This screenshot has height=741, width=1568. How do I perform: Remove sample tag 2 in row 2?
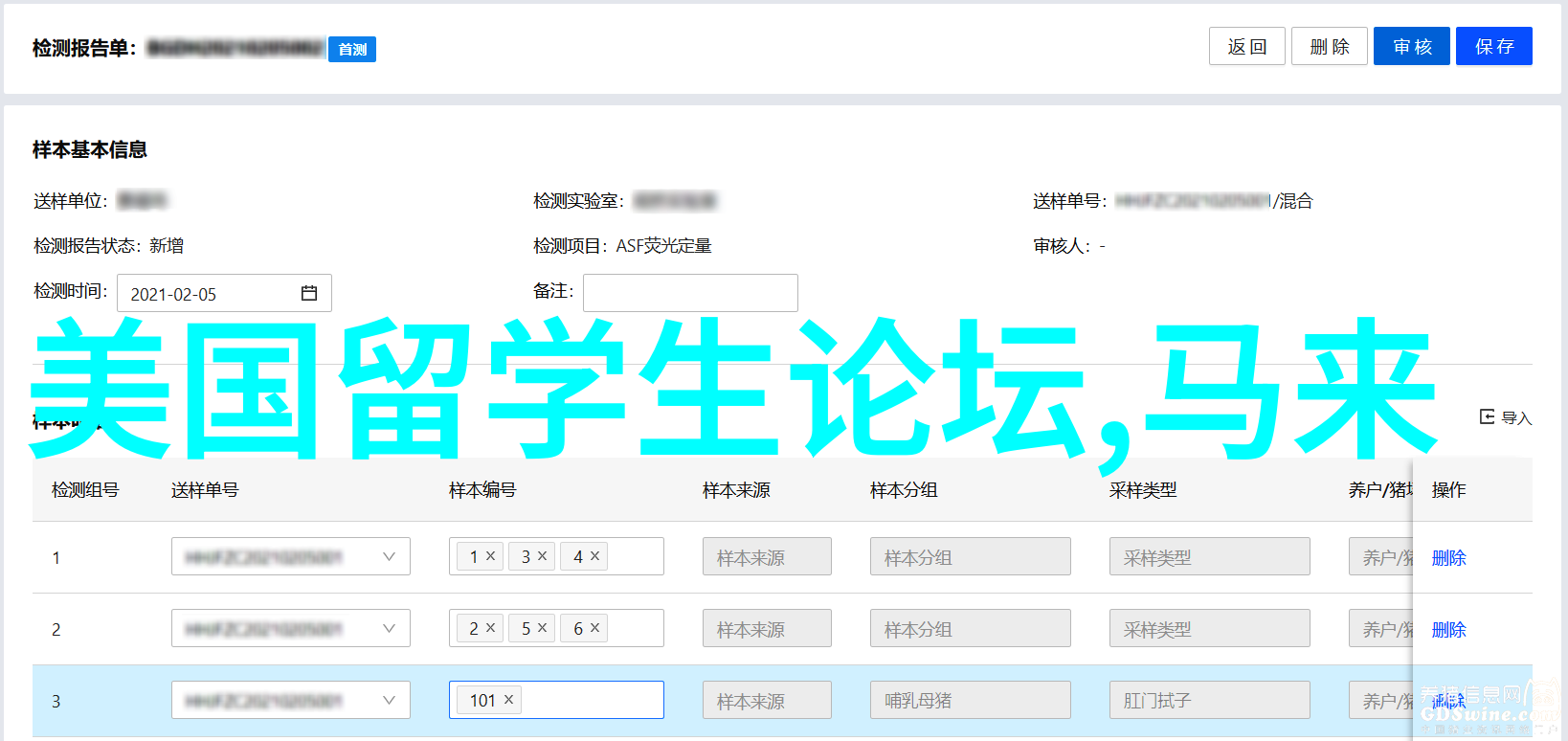[x=490, y=627]
